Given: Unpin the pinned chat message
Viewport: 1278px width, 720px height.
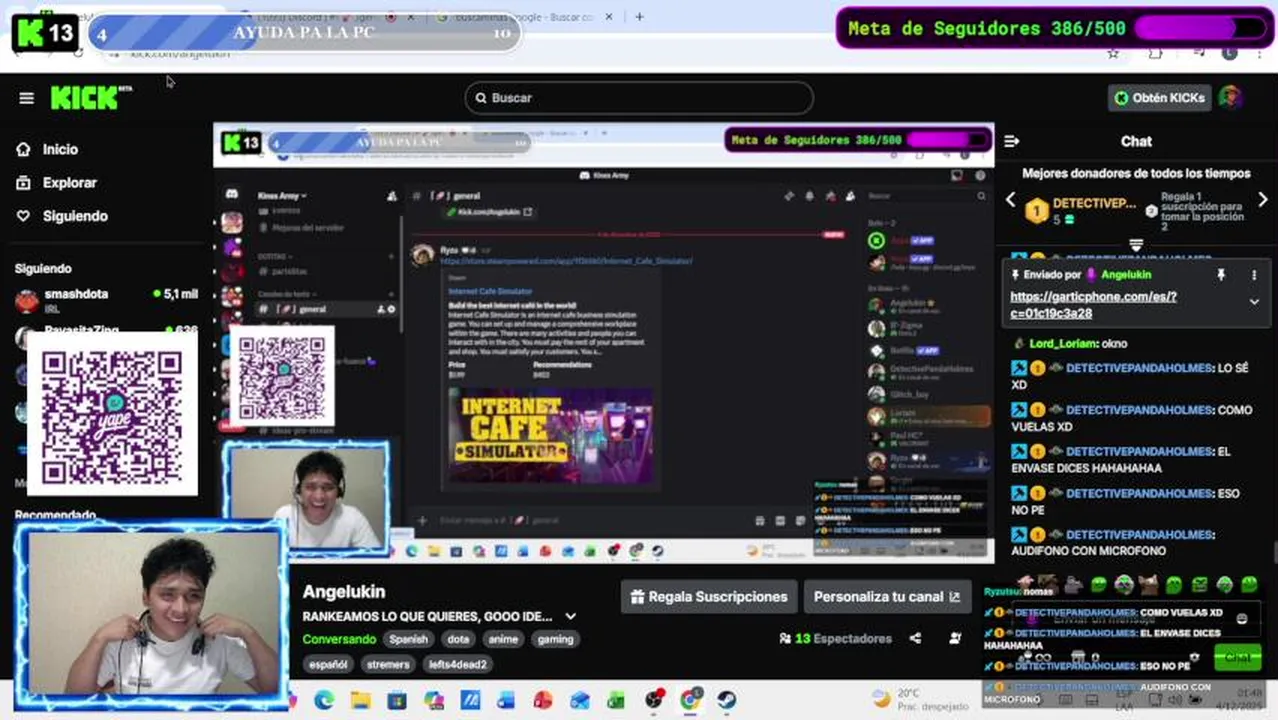Looking at the screenshot, I should [1221, 274].
